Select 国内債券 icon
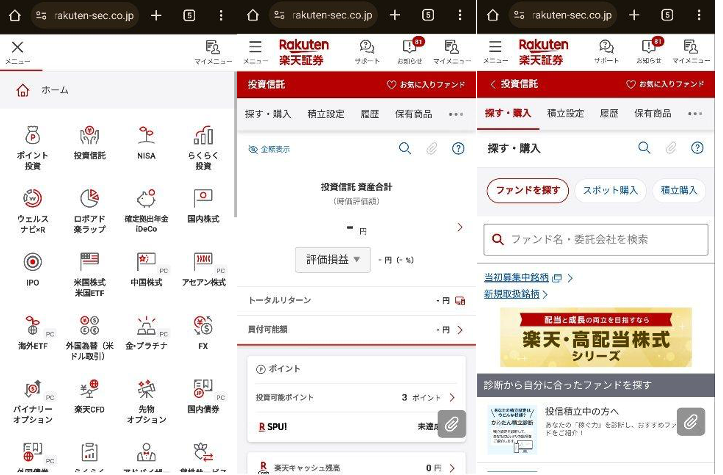The width and height of the screenshot is (723, 475). point(203,396)
